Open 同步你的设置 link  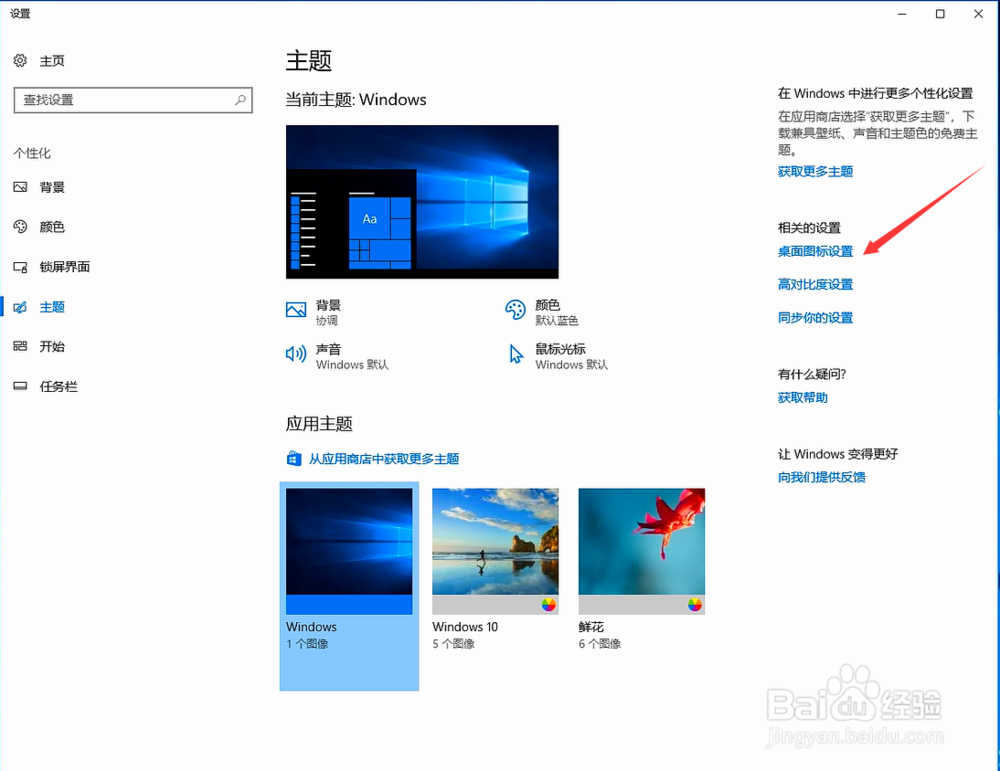[815, 318]
